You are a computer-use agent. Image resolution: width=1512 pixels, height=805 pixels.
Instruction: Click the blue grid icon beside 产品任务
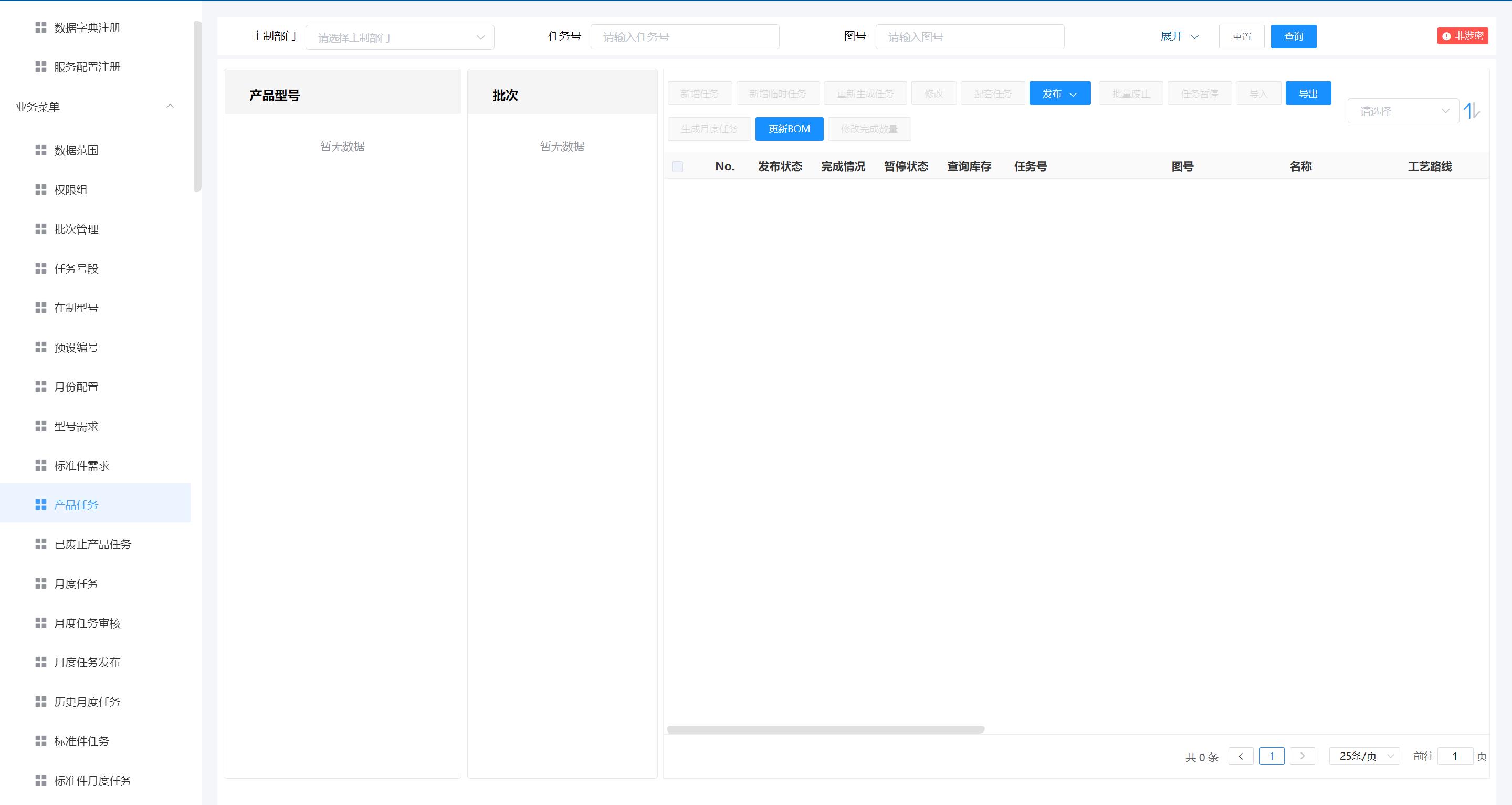pos(40,505)
